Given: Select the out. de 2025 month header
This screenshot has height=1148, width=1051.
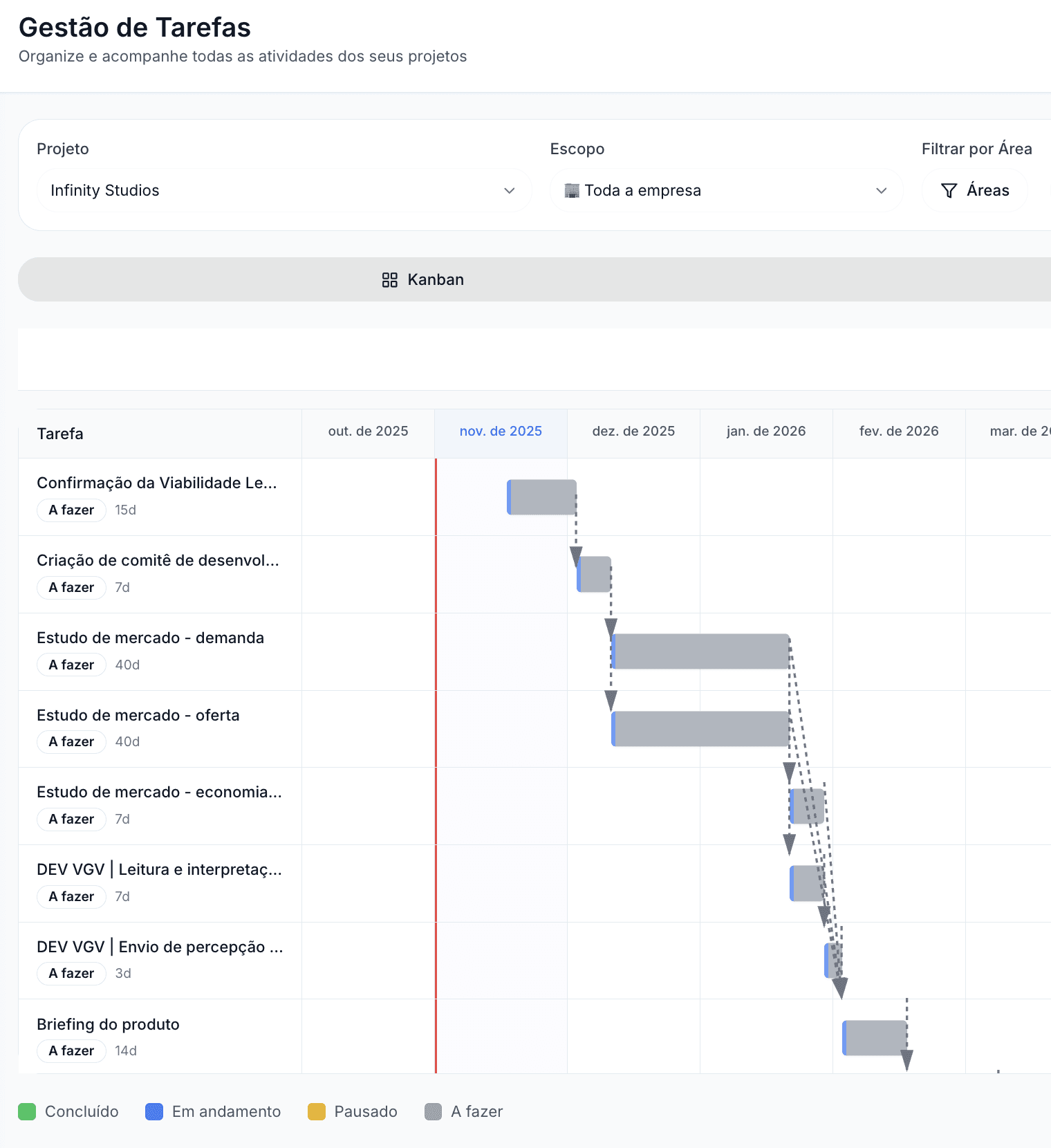Looking at the screenshot, I should (x=368, y=431).
